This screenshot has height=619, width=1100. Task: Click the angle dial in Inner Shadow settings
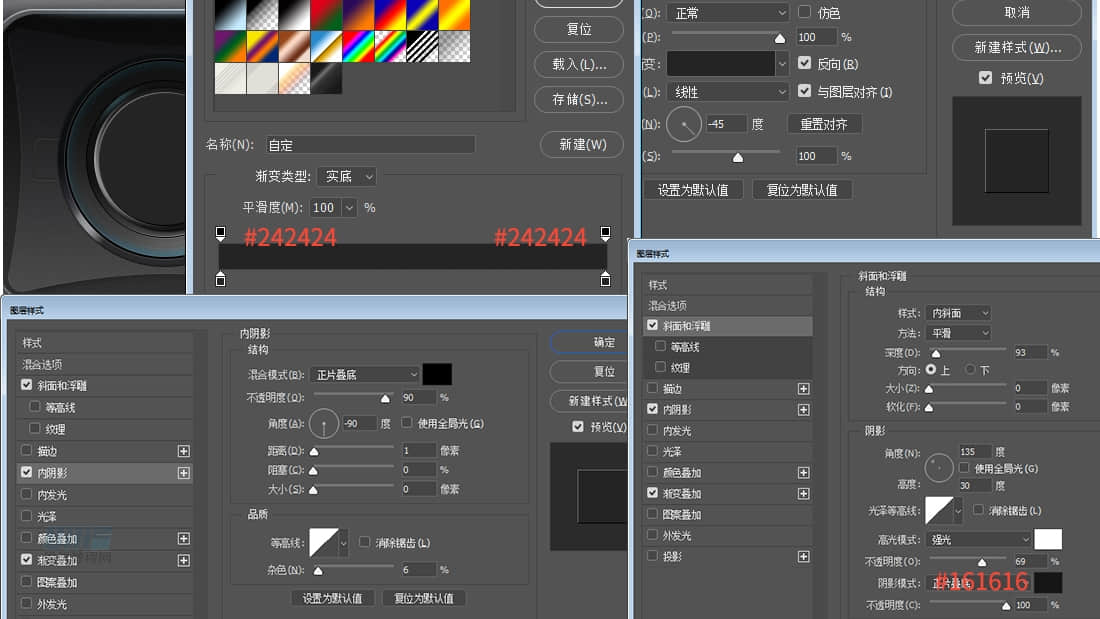pos(323,423)
